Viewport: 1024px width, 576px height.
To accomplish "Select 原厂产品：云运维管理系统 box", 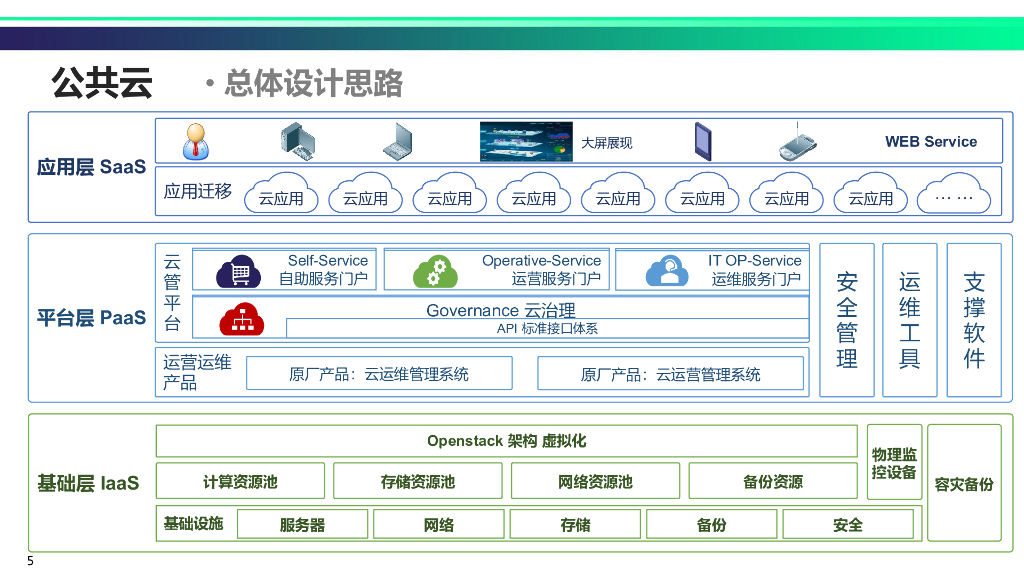I will (379, 374).
